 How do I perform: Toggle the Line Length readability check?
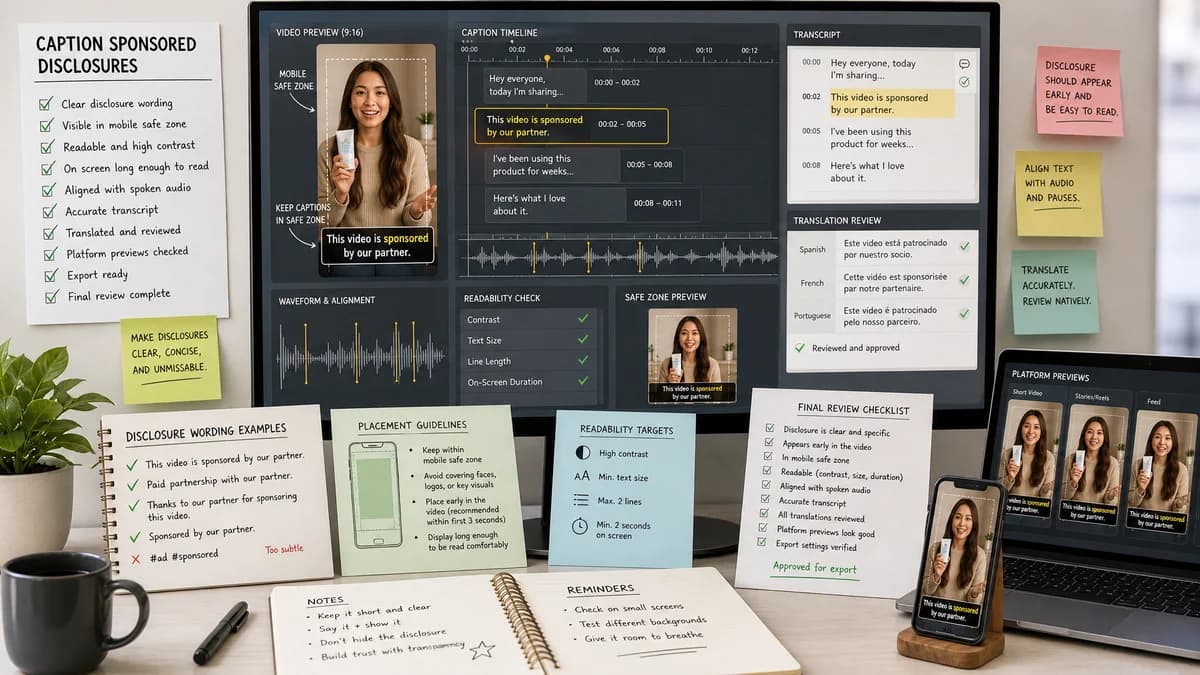583,361
